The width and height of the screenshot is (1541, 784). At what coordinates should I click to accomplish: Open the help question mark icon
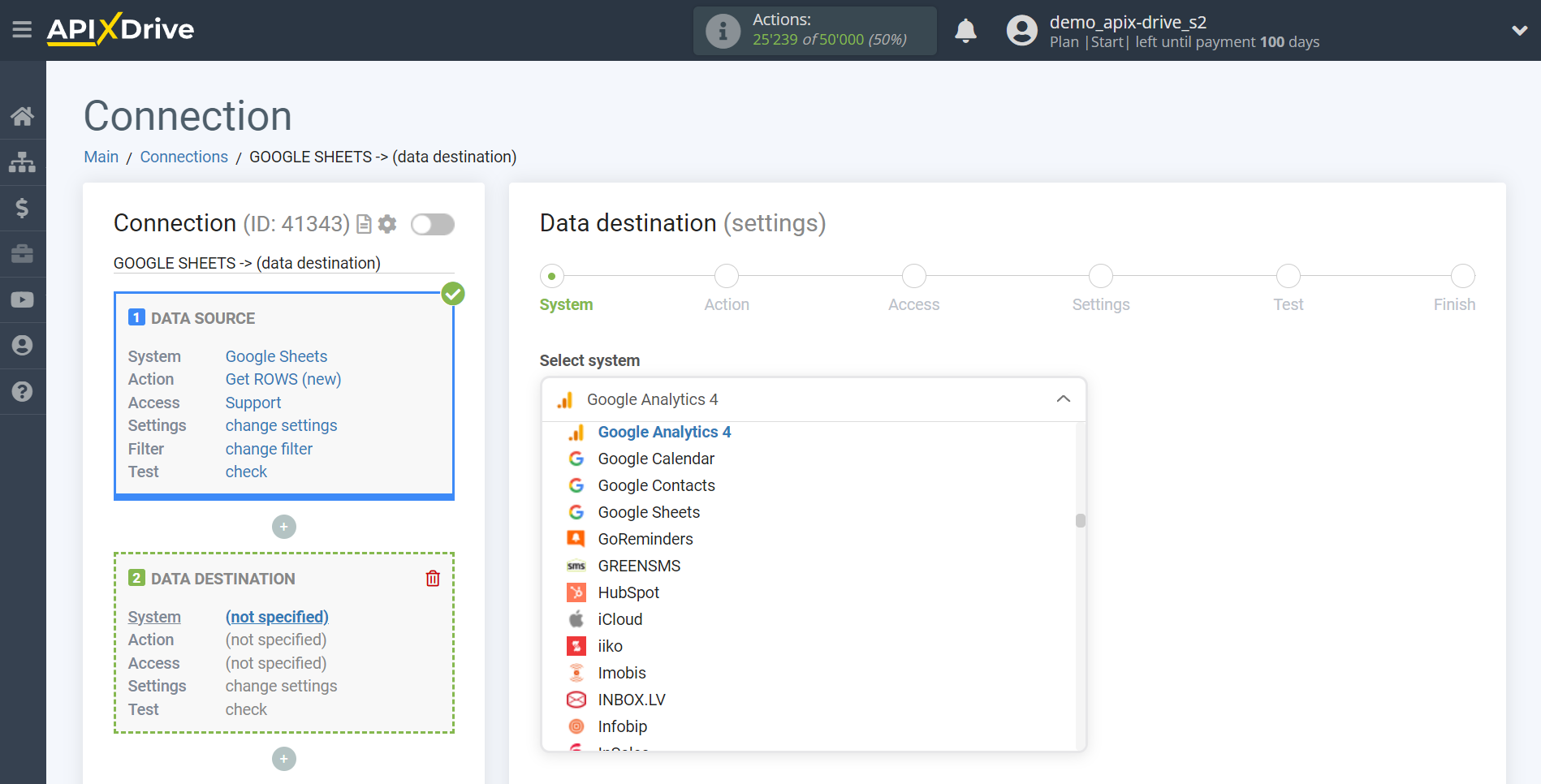pos(23,392)
